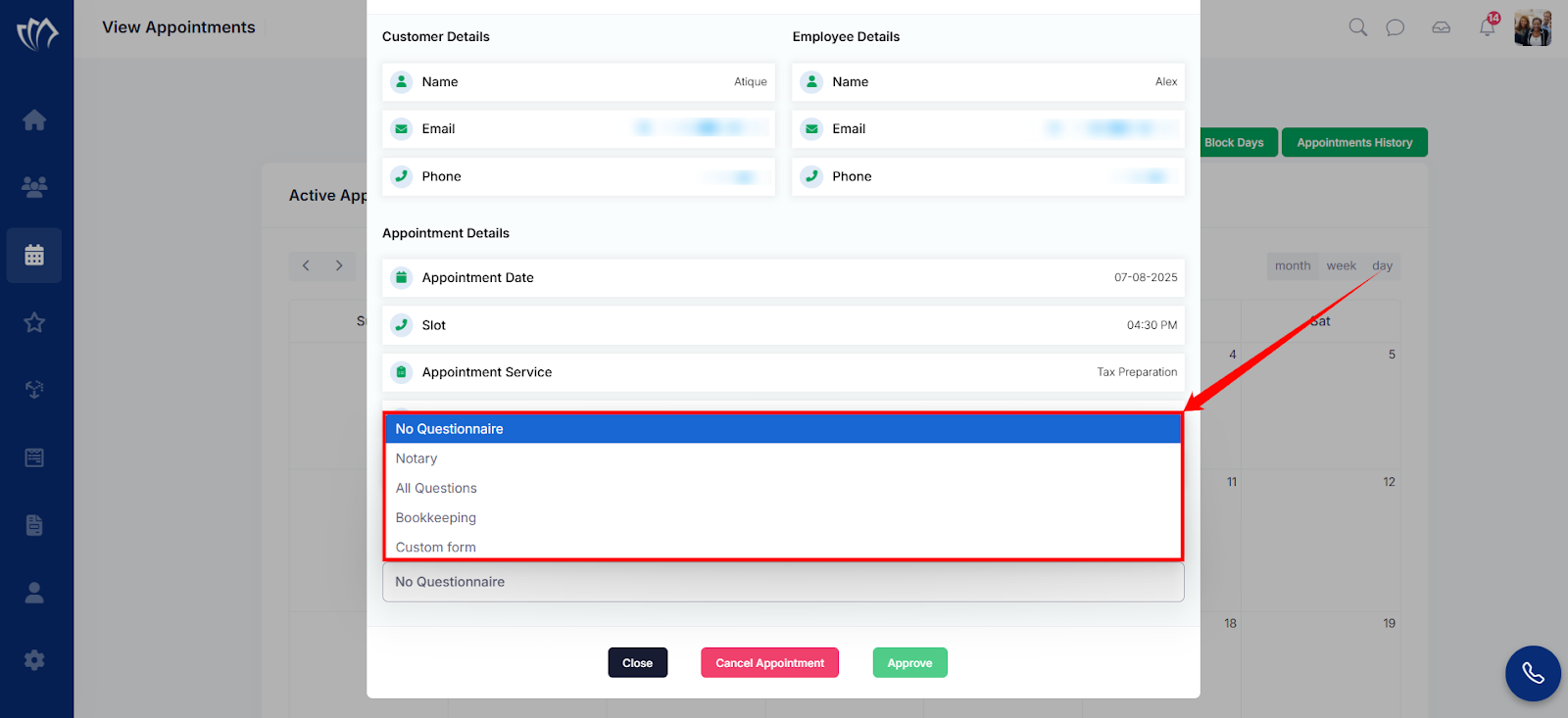This screenshot has width=1568, height=718.
Task: Open the user avatar photo menu
Action: pos(1533,27)
